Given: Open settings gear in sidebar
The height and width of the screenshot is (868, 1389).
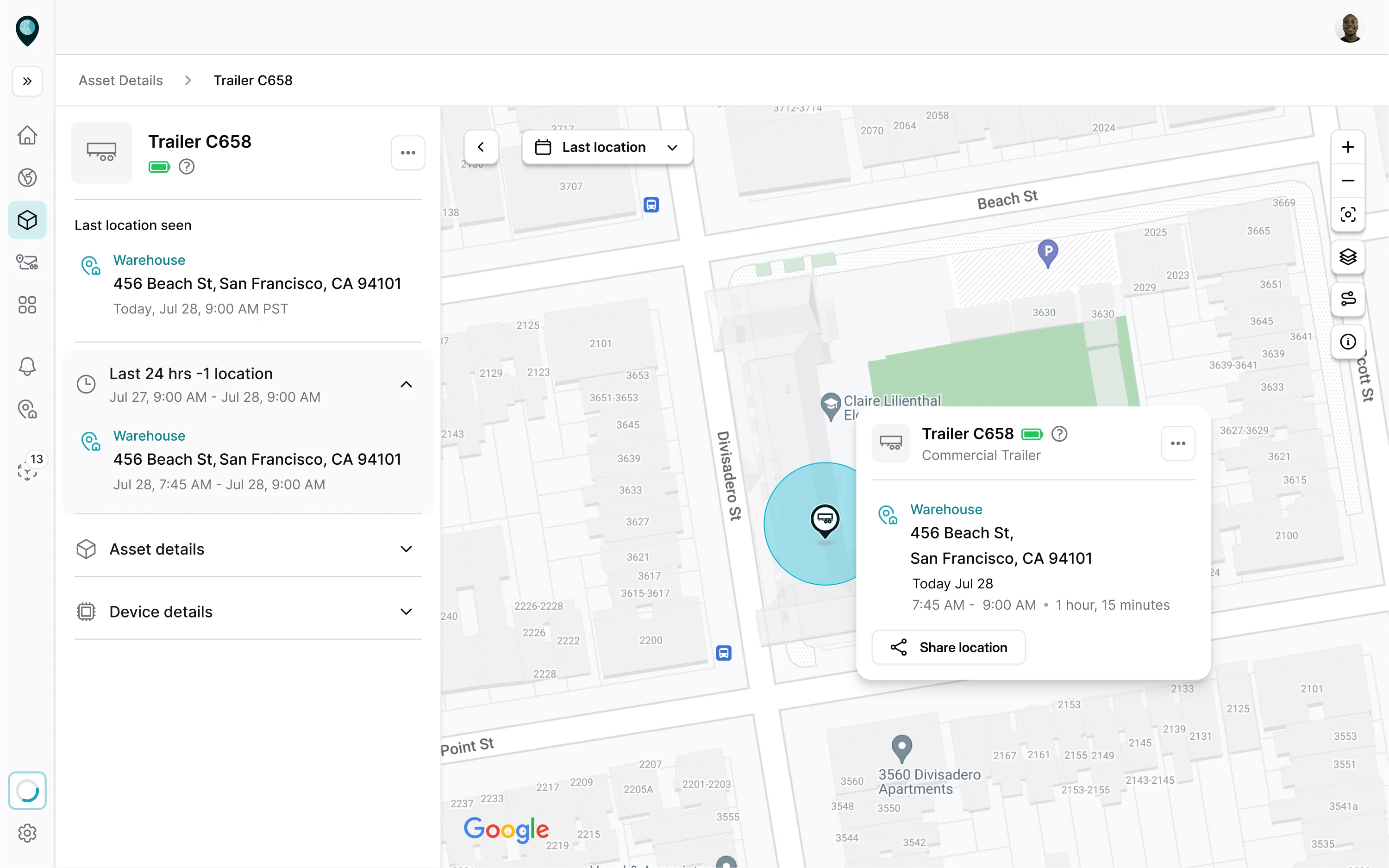Looking at the screenshot, I should point(27,833).
